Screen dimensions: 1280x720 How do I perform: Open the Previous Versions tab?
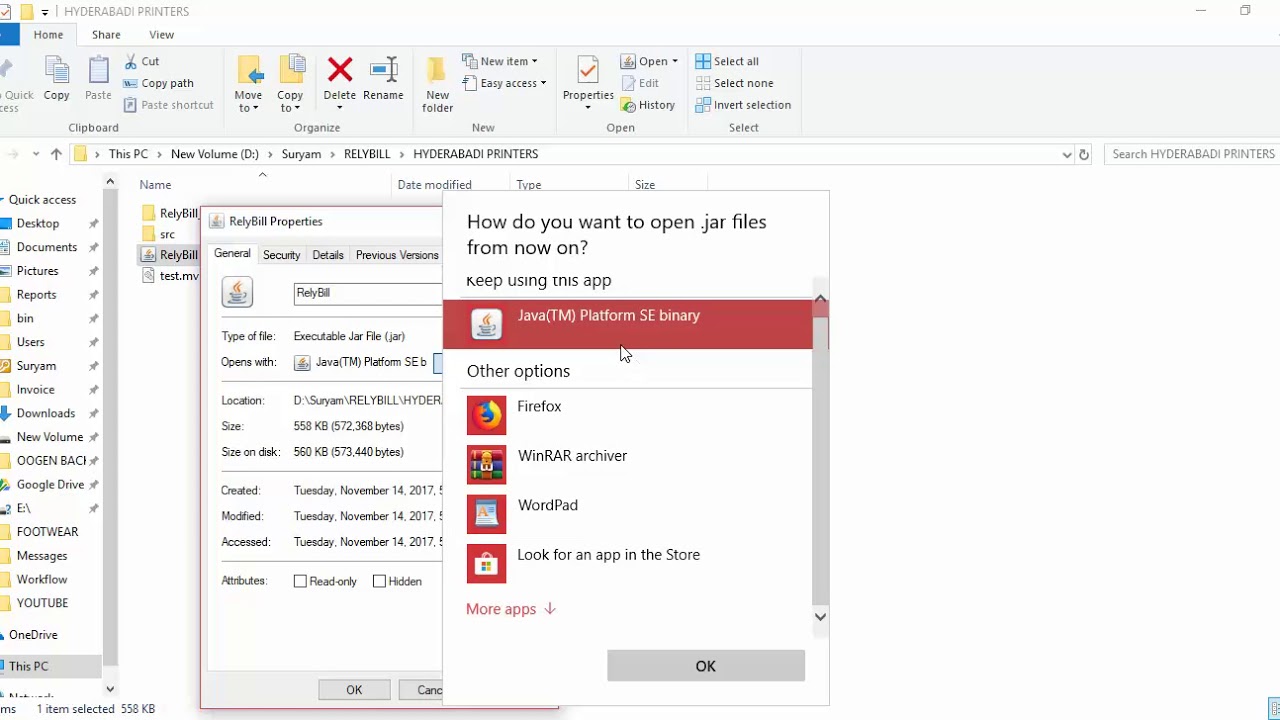click(x=397, y=255)
